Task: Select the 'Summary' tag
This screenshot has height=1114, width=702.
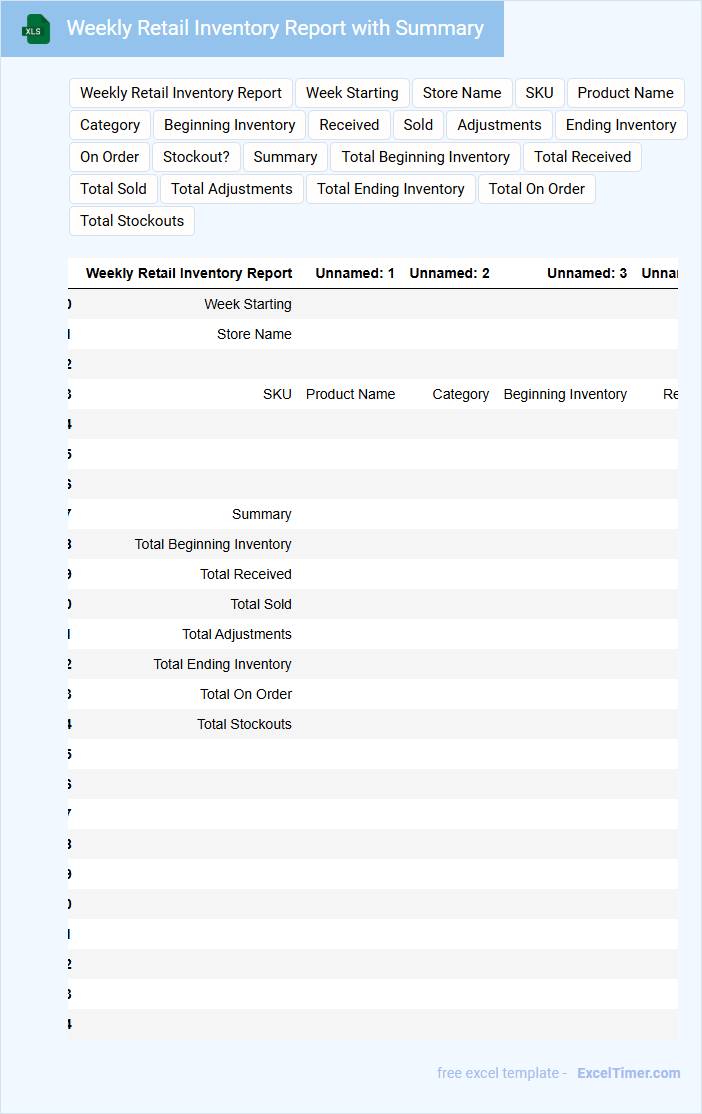Action: click(285, 157)
